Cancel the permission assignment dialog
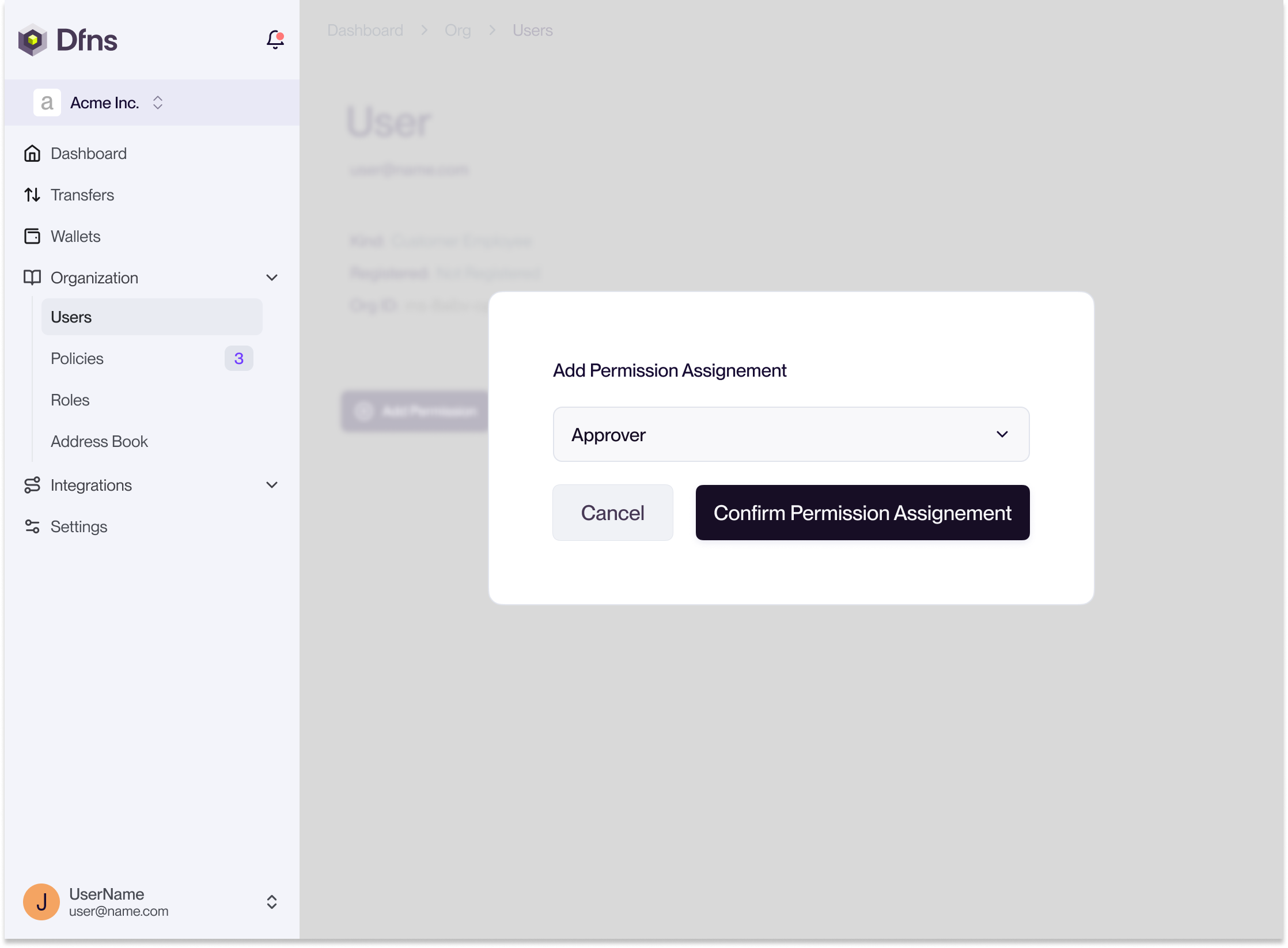1288x948 pixels. [x=612, y=513]
